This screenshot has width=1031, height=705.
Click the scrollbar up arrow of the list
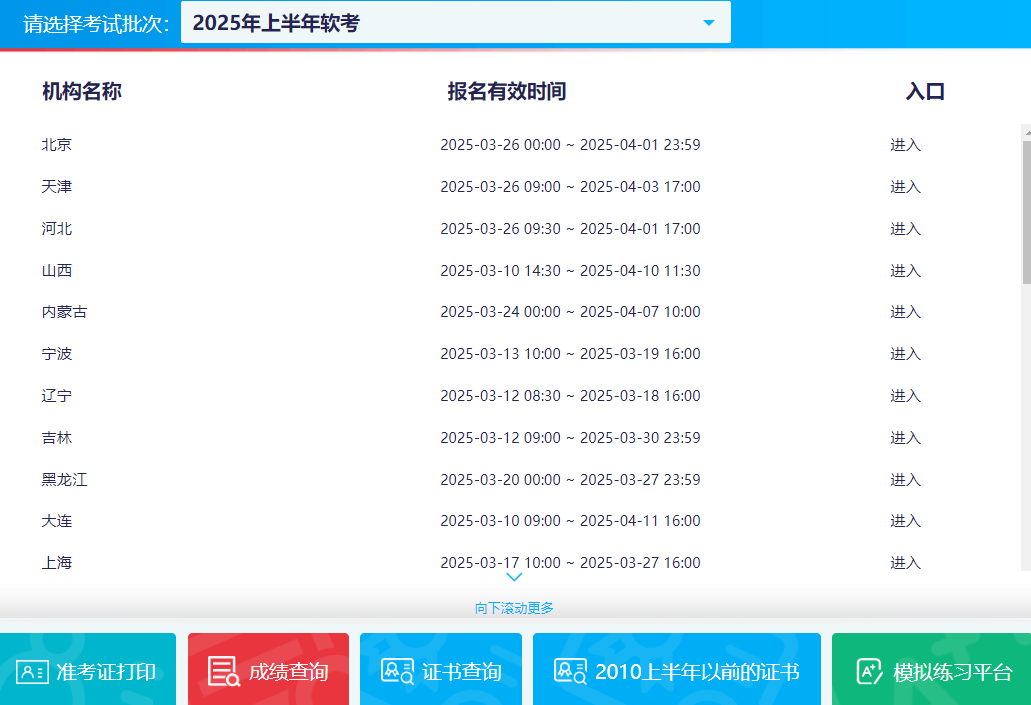tap(1026, 132)
